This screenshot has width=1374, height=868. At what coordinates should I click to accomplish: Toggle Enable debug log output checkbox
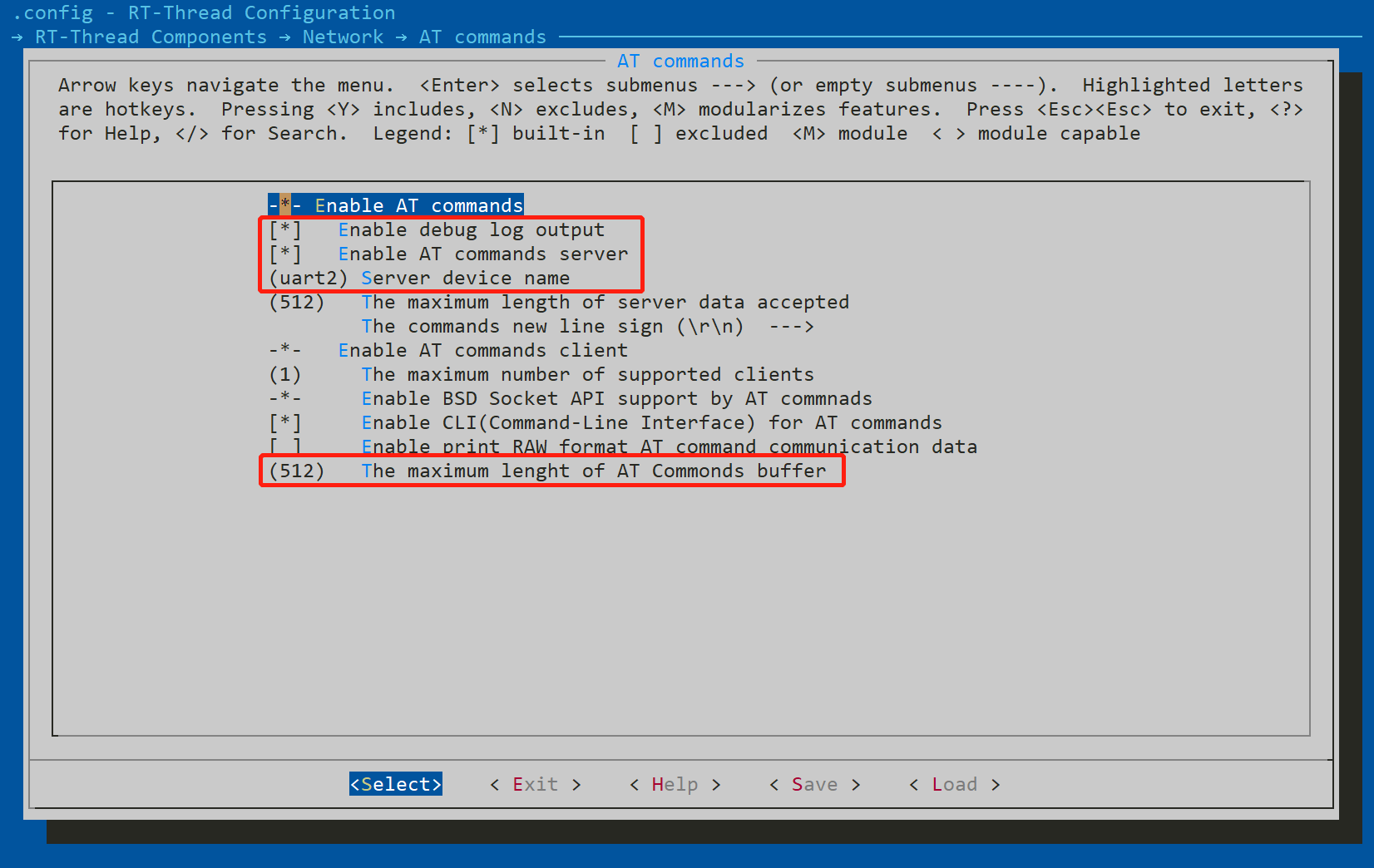point(437,229)
